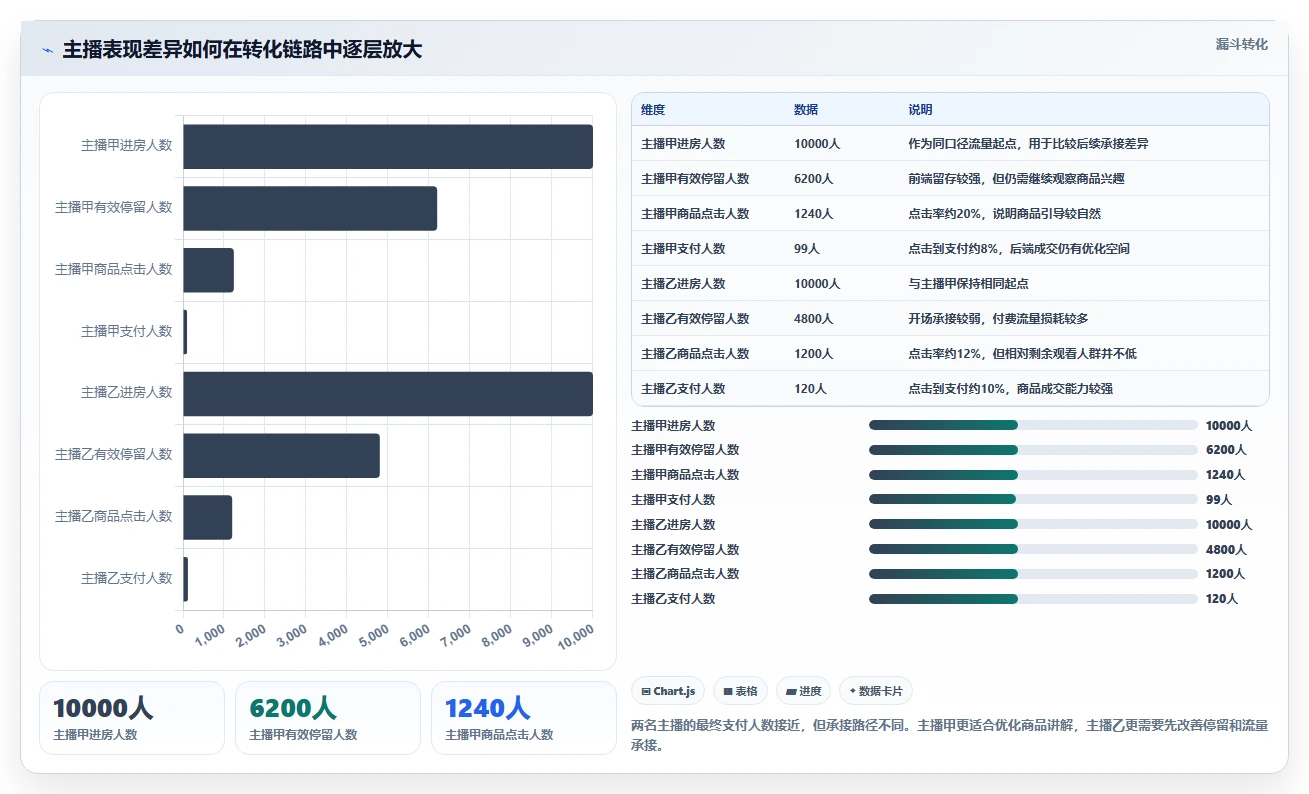This screenshot has height=794, width=1309.
Task: Click the 主播乙支付人数 y-axis label
Action: [126, 578]
